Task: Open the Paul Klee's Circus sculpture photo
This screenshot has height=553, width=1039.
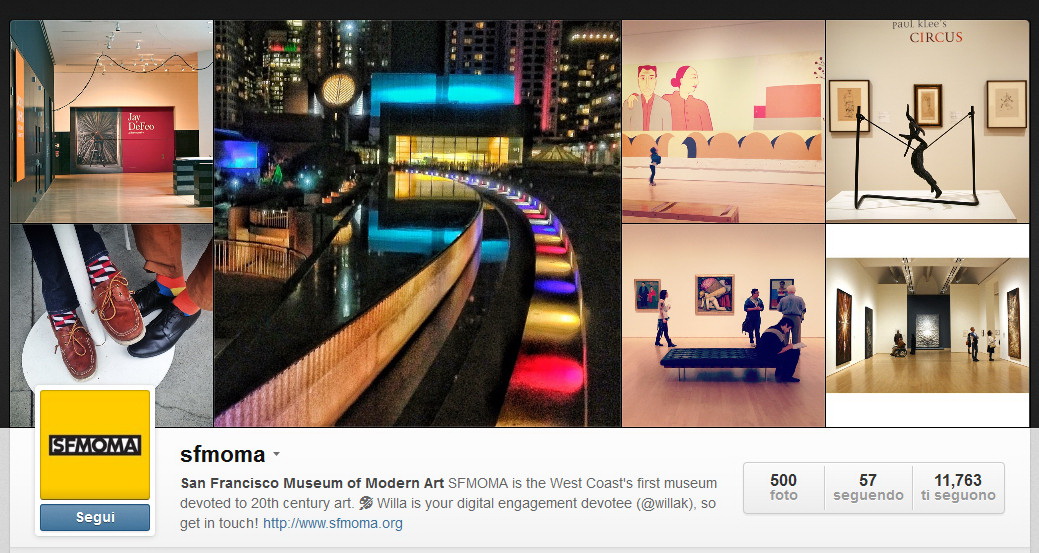Action: (x=927, y=121)
